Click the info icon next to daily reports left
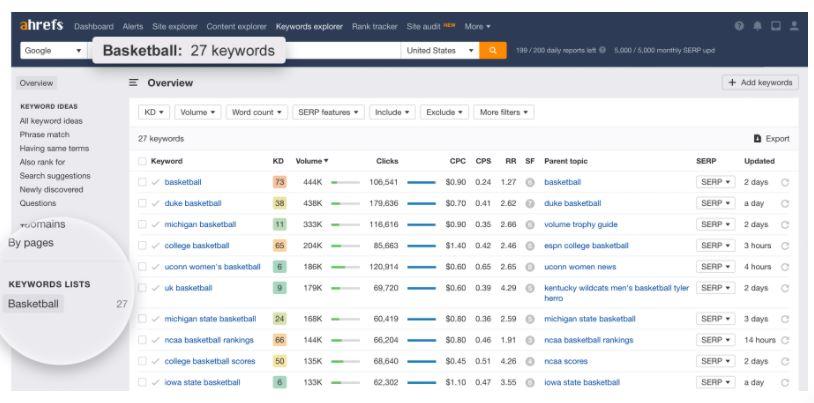This screenshot has height=403, width=814. 602,50
